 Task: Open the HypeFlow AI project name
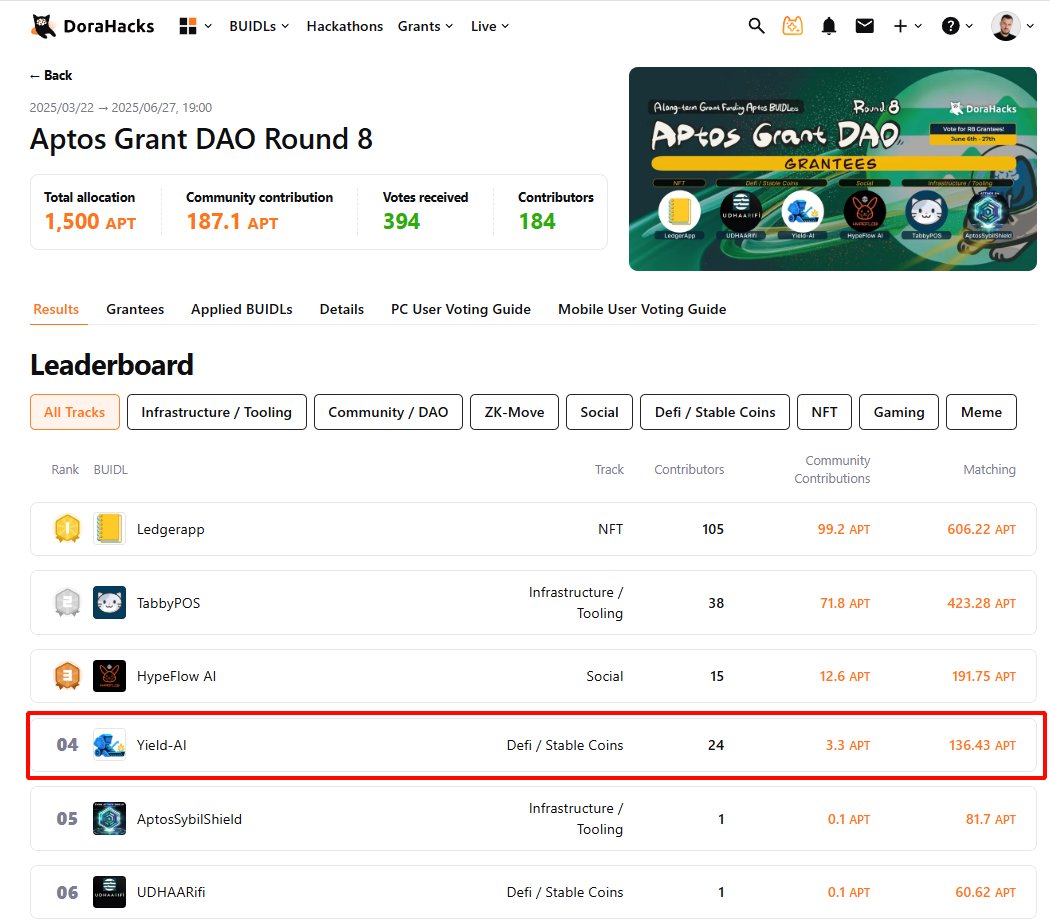pos(176,676)
